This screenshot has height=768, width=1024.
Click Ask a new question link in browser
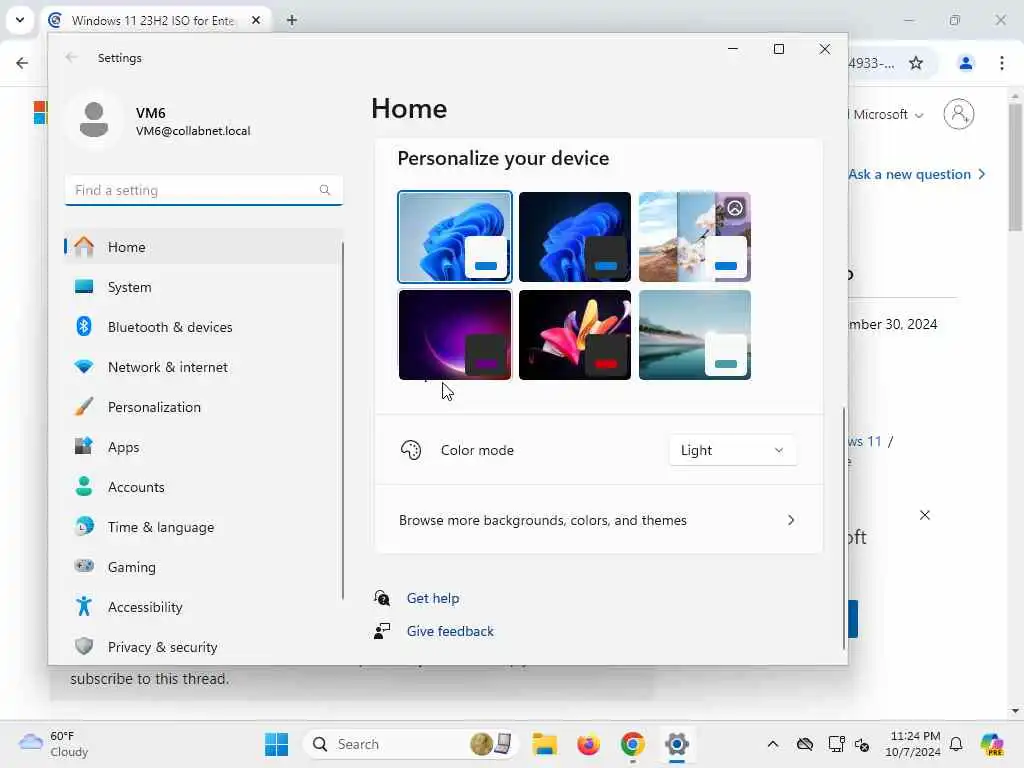[916, 174]
